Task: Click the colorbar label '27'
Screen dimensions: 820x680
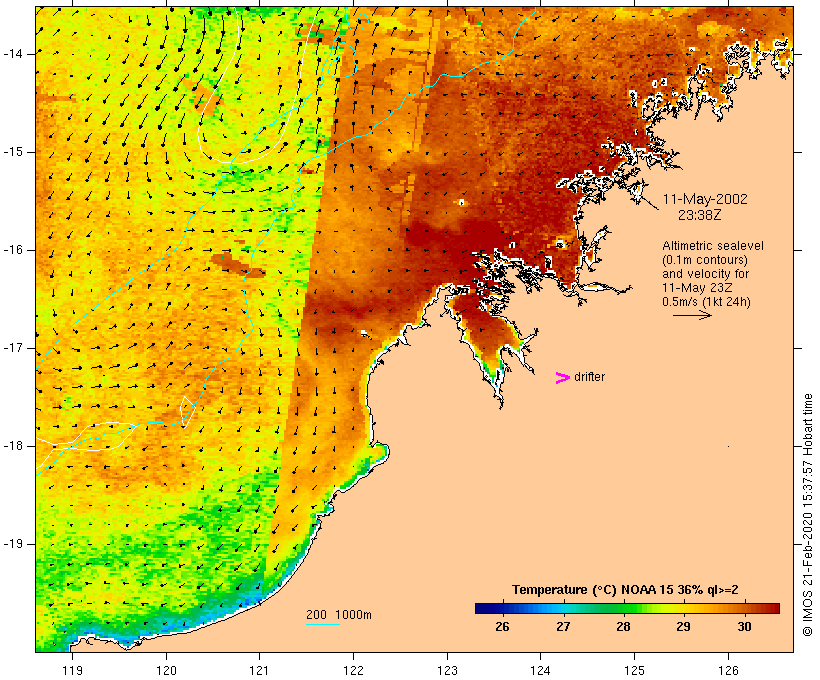Action: coord(563,627)
